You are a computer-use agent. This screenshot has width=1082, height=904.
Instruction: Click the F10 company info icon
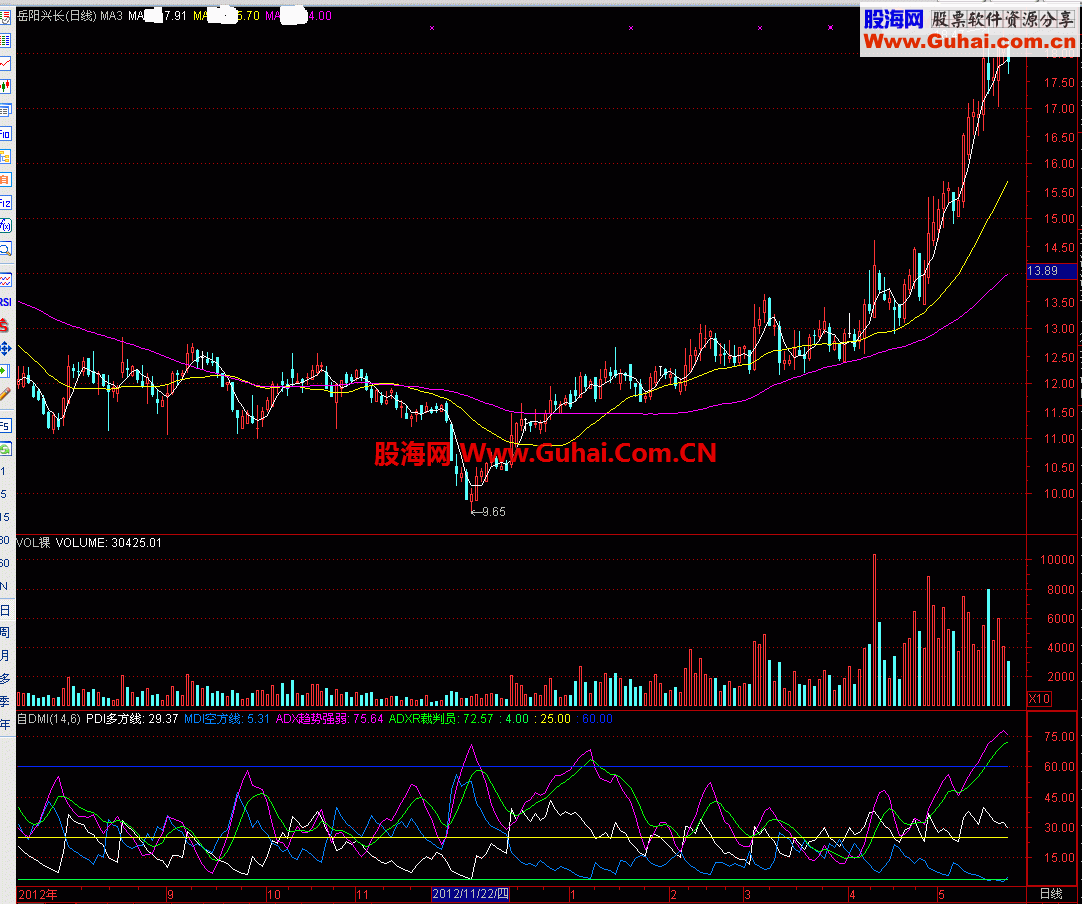click(5, 134)
